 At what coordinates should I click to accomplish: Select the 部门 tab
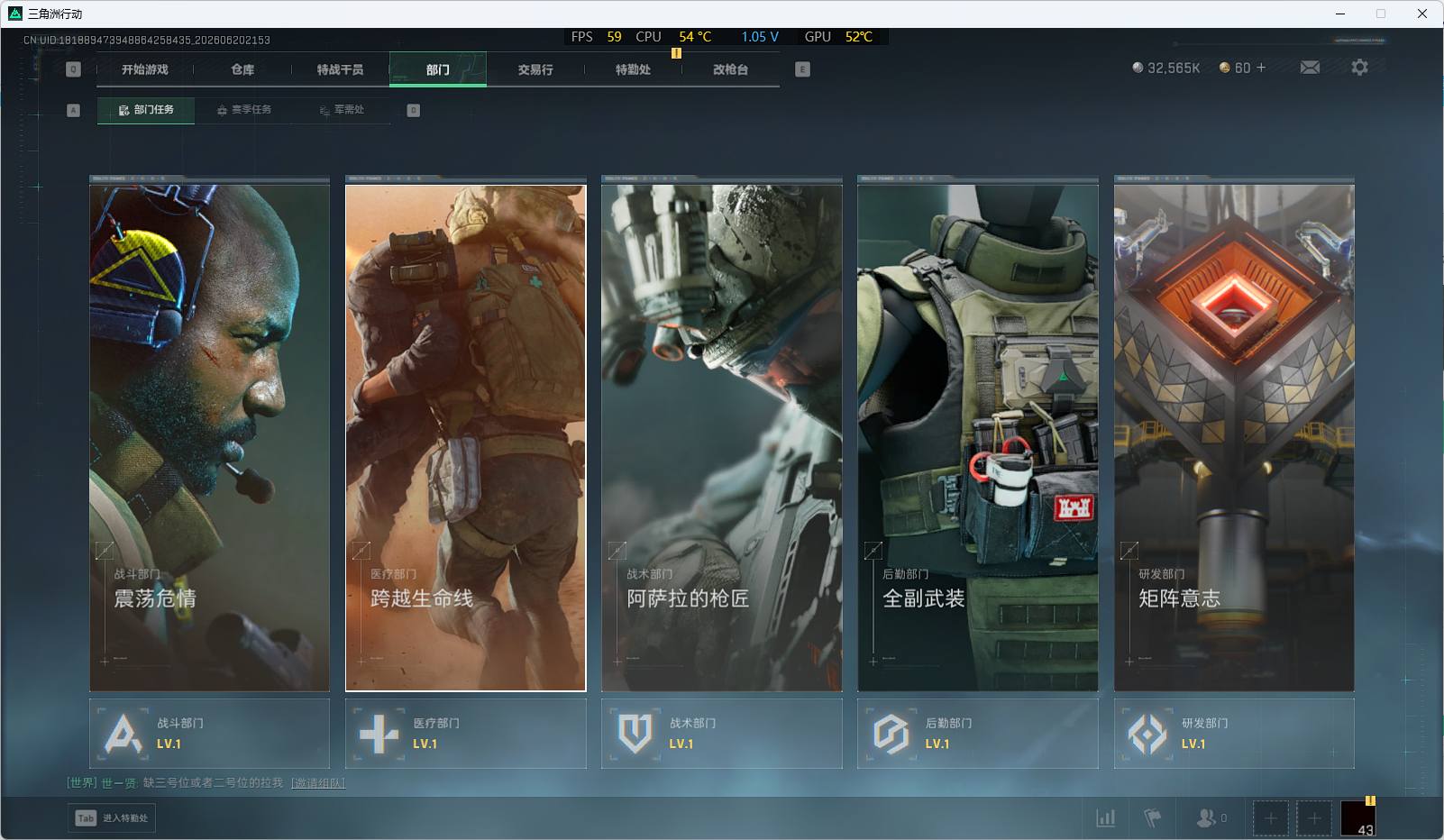[x=438, y=69]
